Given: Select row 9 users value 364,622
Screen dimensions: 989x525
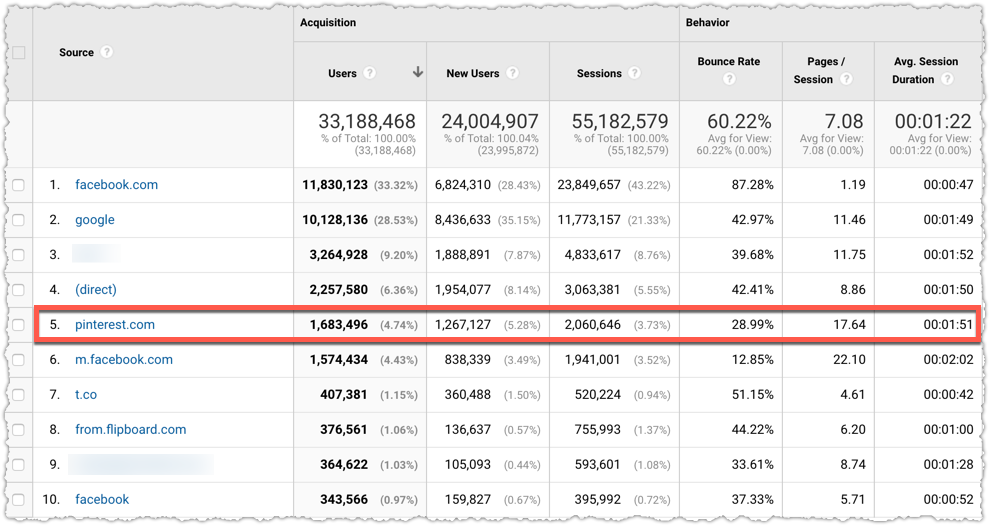Looking at the screenshot, I should click(344, 465).
